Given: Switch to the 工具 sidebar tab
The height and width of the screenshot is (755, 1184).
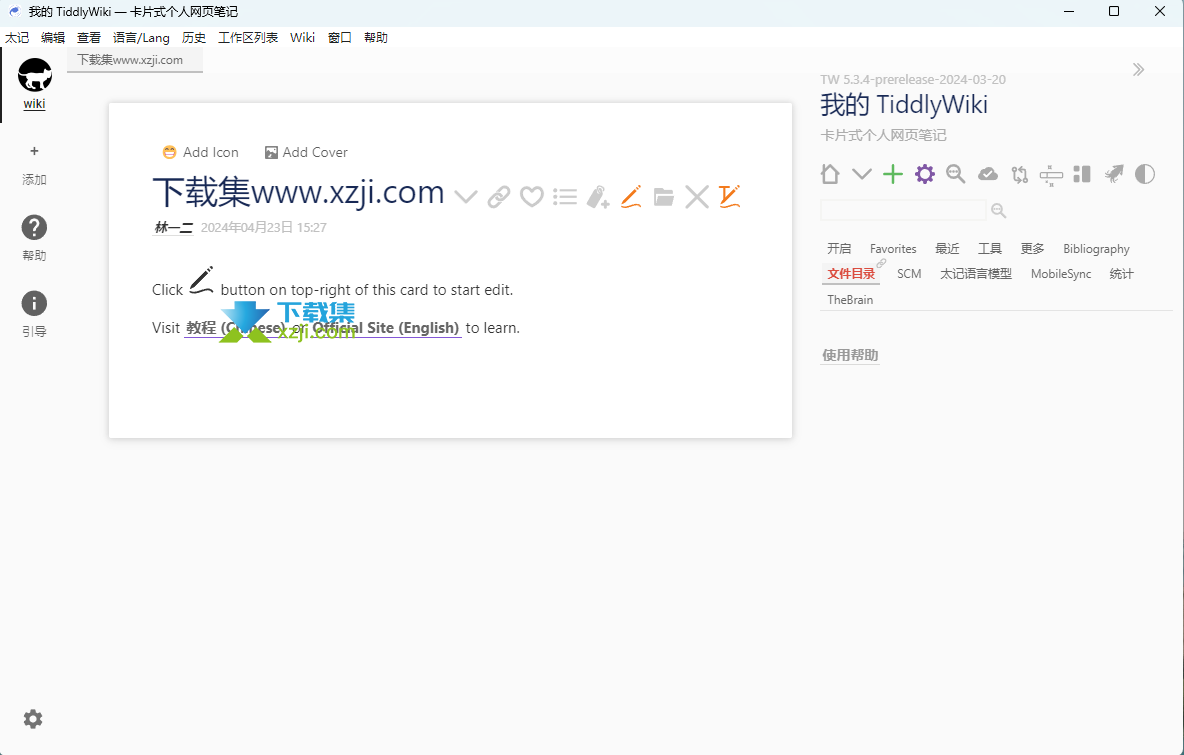Looking at the screenshot, I should 990,249.
